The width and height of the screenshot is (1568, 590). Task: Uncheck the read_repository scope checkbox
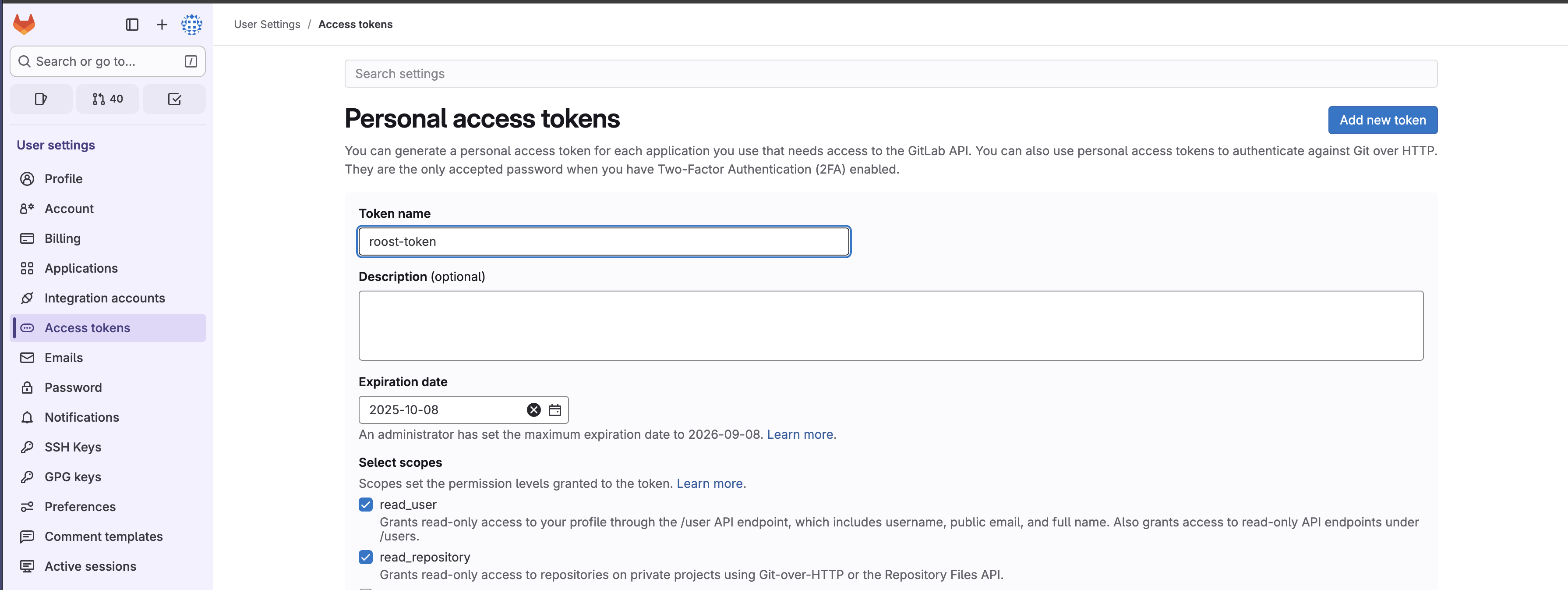coord(366,557)
